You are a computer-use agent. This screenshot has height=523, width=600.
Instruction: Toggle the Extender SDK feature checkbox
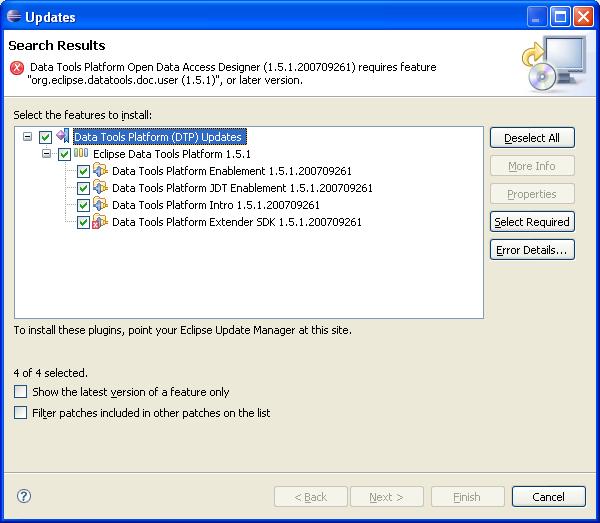pyautogui.click(x=83, y=222)
